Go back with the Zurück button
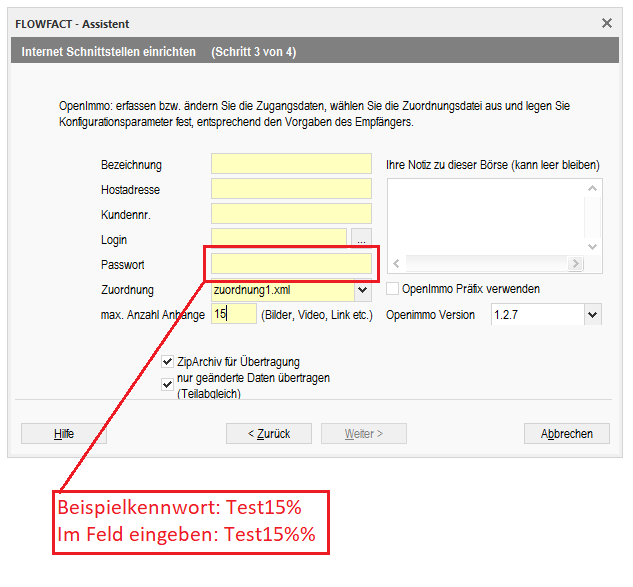This screenshot has height=587, width=633. pos(270,434)
